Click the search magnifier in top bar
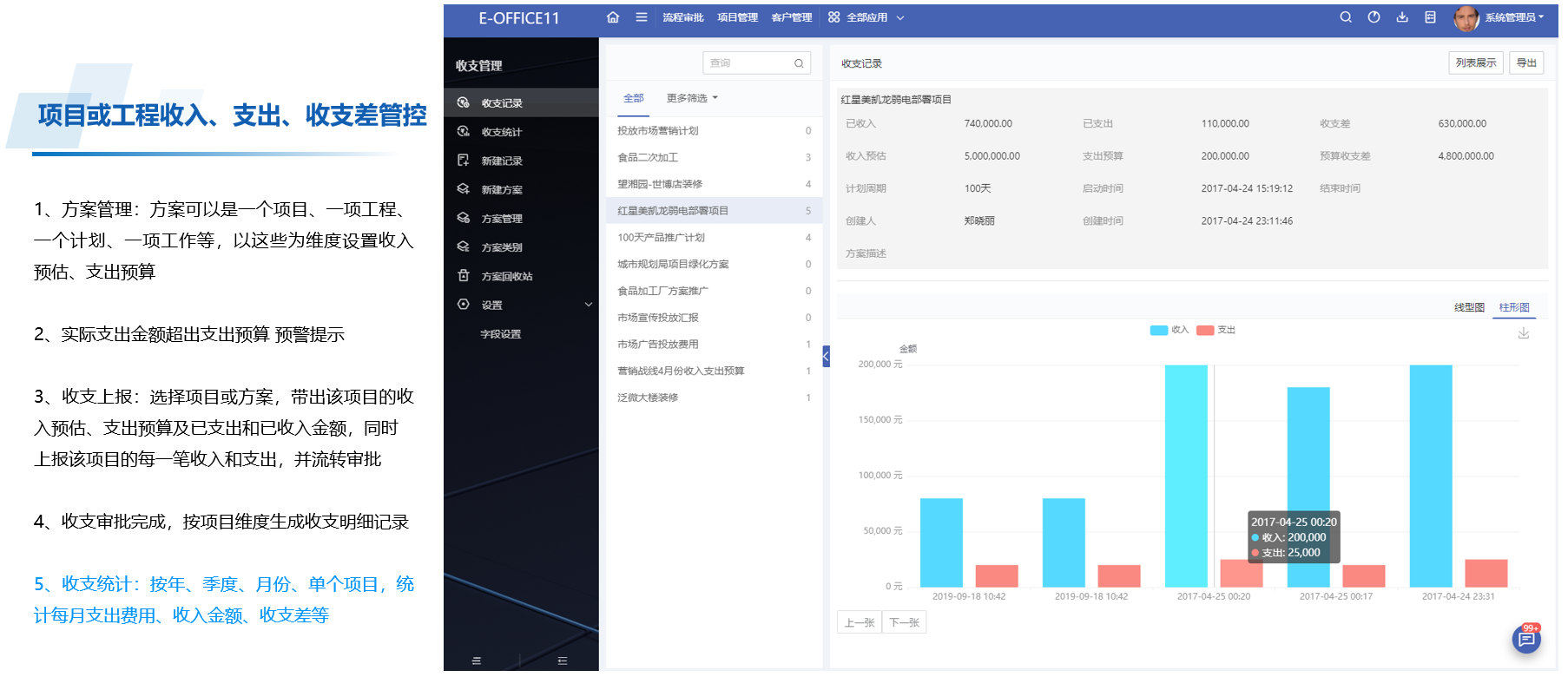 (x=1346, y=17)
